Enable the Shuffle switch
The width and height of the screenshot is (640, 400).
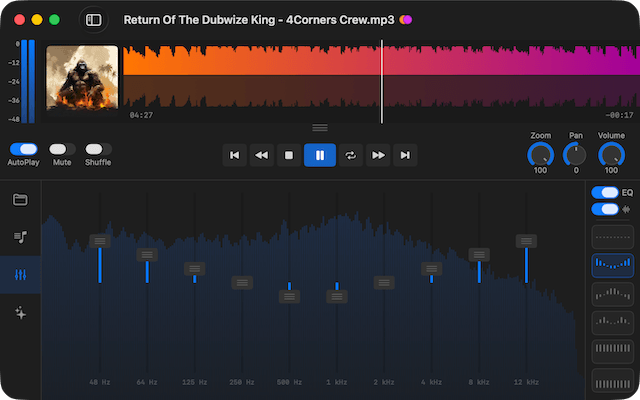coord(98,149)
